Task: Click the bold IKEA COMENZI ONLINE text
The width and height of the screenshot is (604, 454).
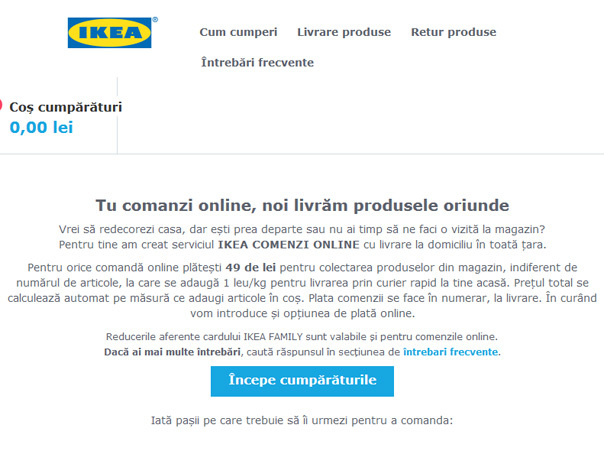Action: point(289,245)
